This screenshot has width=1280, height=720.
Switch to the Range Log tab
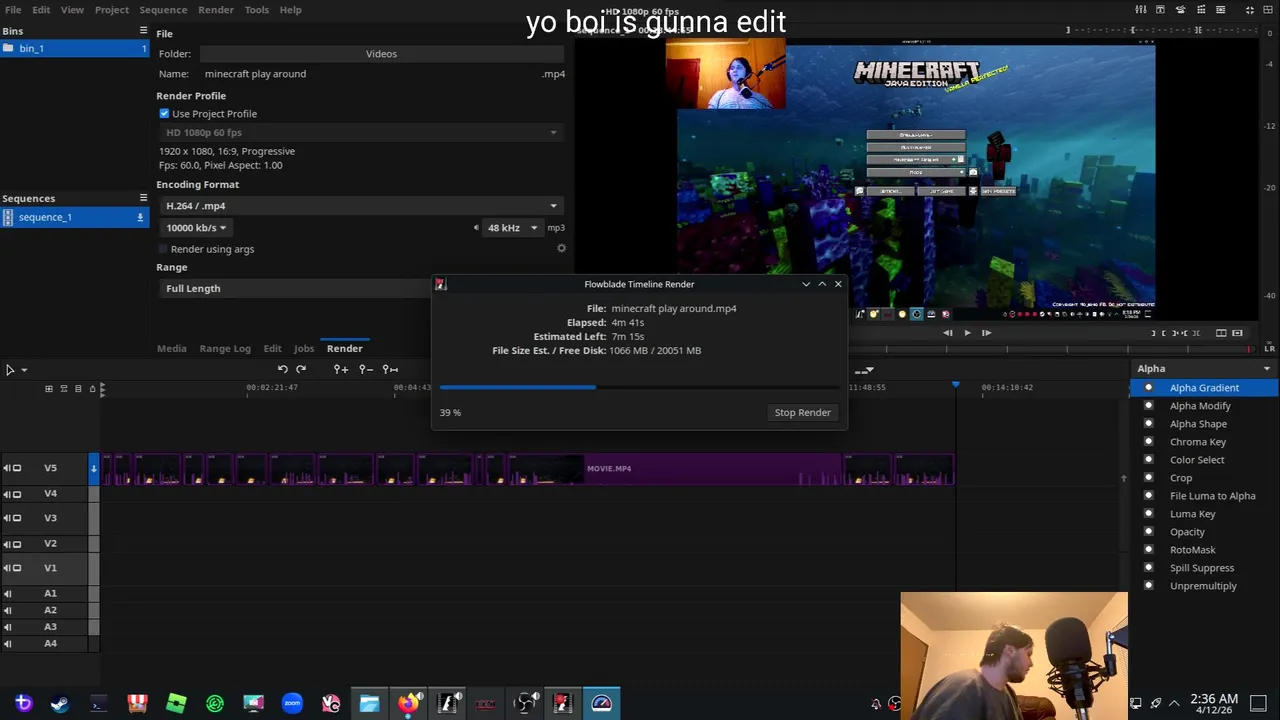(x=225, y=348)
